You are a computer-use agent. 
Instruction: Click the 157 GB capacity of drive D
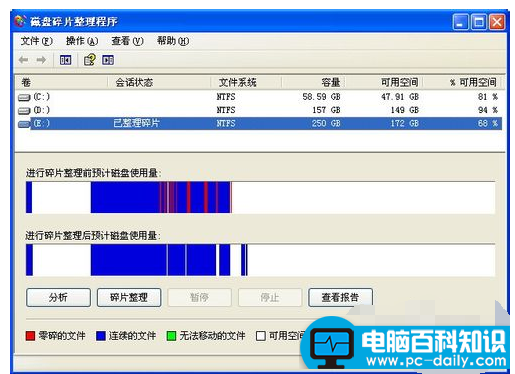326,110
